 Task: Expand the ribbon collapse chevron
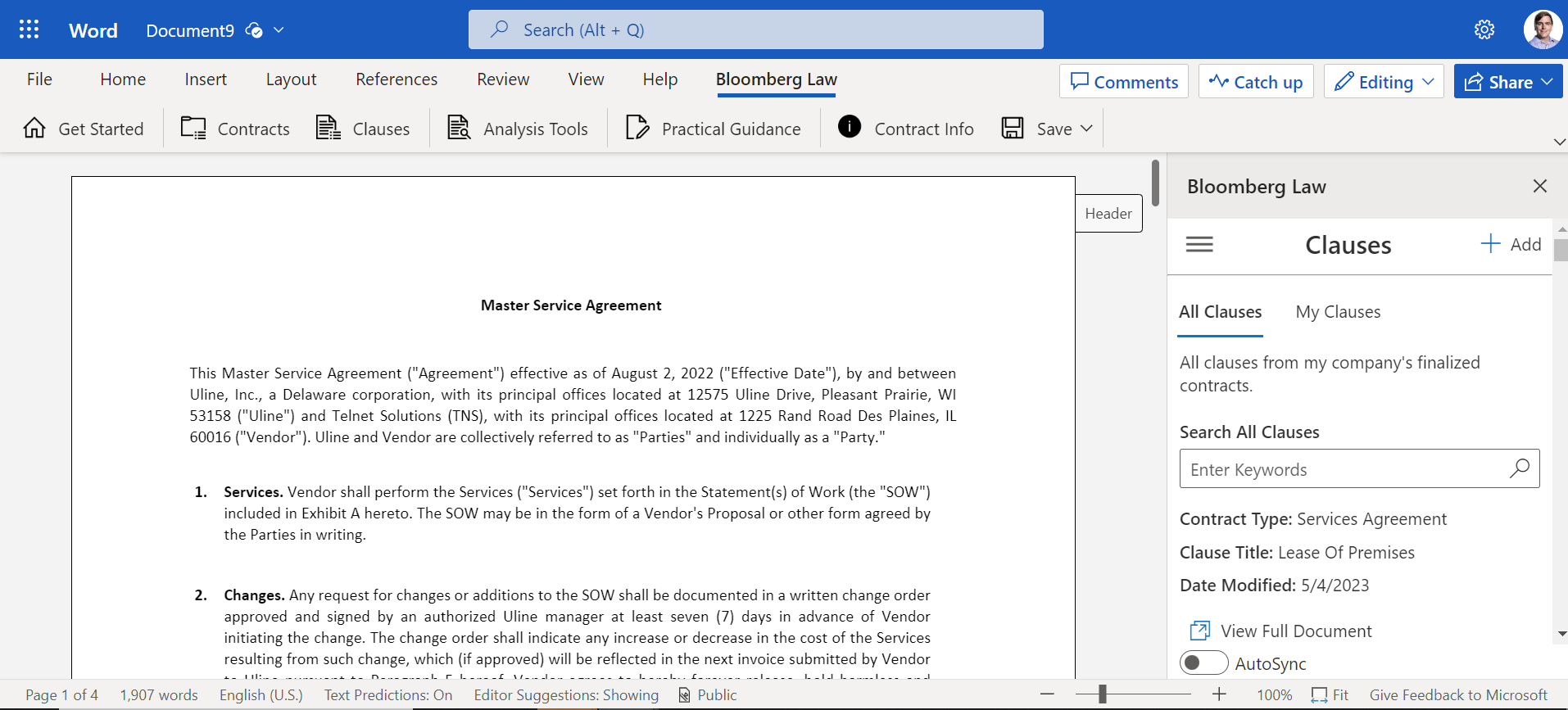click(x=1559, y=142)
